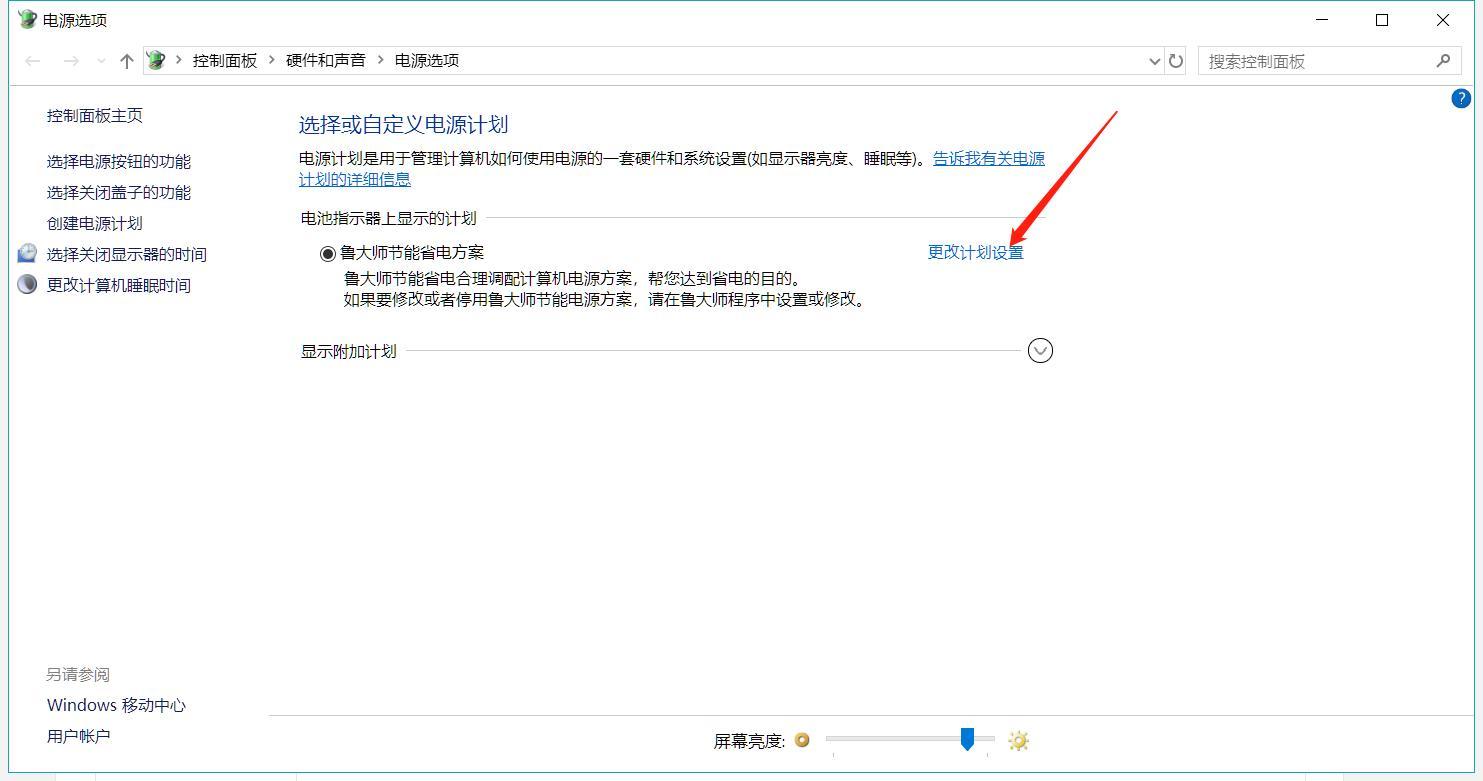Click the 显示附加计划 label

(349, 351)
